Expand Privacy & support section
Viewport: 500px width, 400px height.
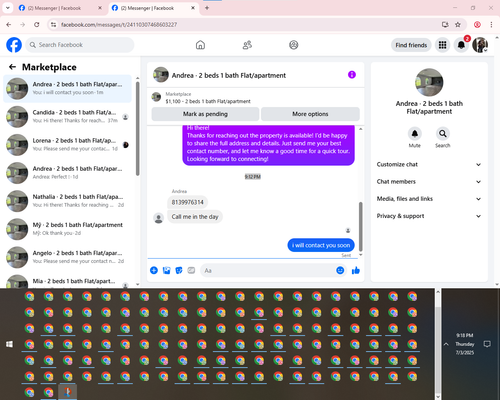(429, 216)
